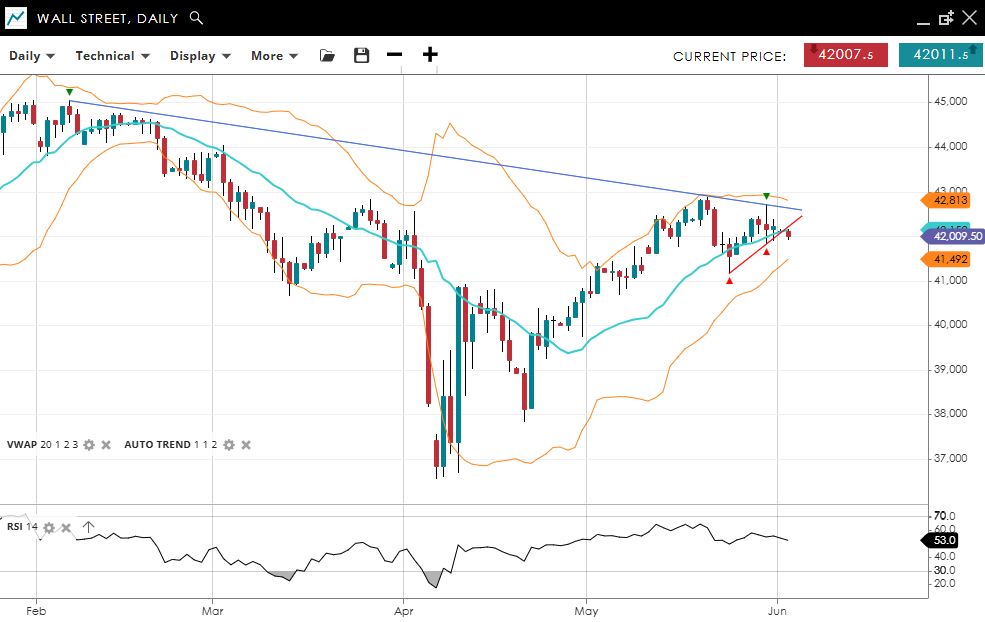Expand the Daily timeframe dropdown
985x622 pixels.
(x=32, y=56)
